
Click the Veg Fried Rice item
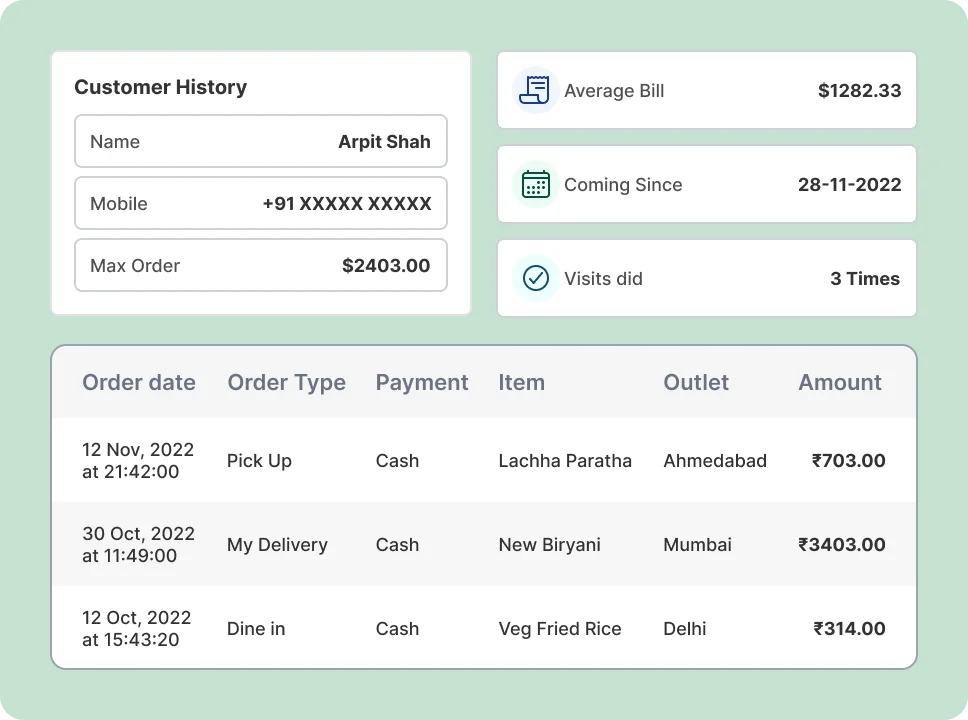[560, 629]
